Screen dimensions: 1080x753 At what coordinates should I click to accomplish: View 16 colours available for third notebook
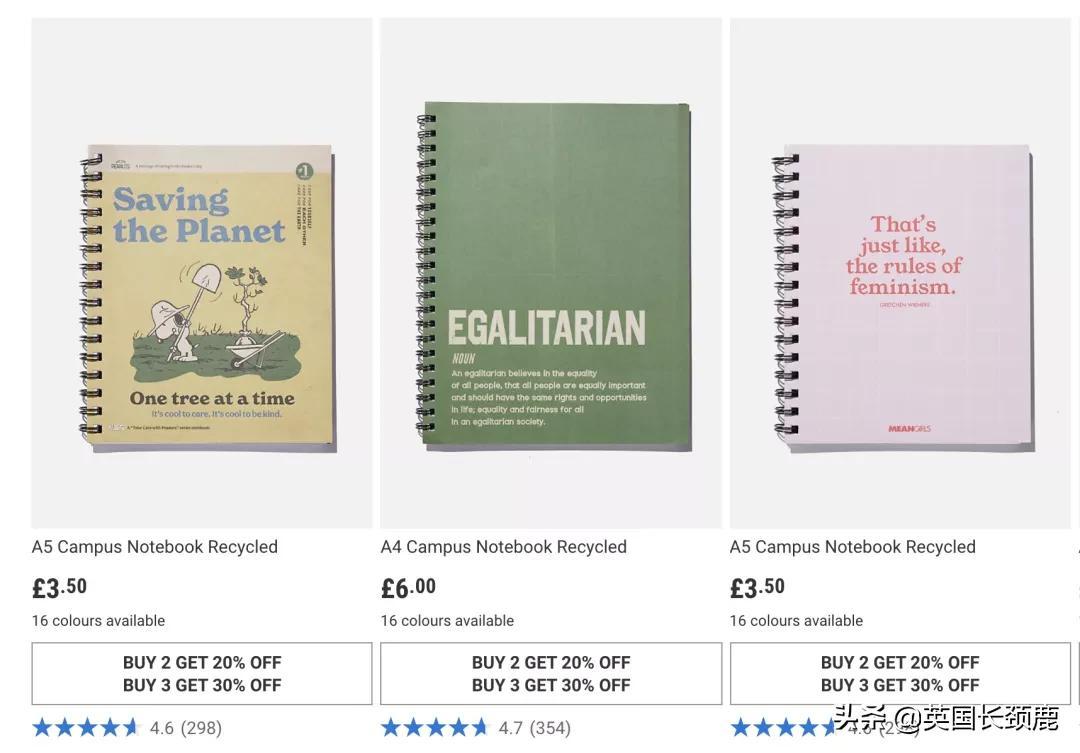796,621
